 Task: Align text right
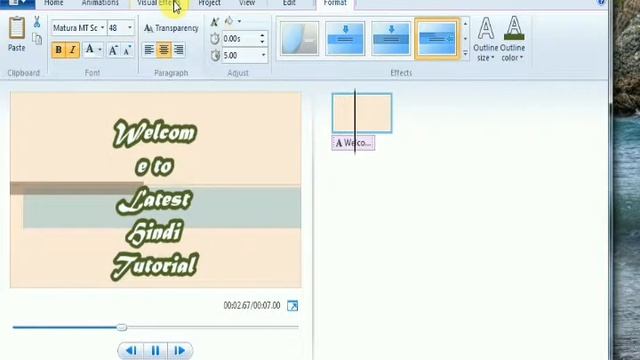pyautogui.click(x=178, y=50)
